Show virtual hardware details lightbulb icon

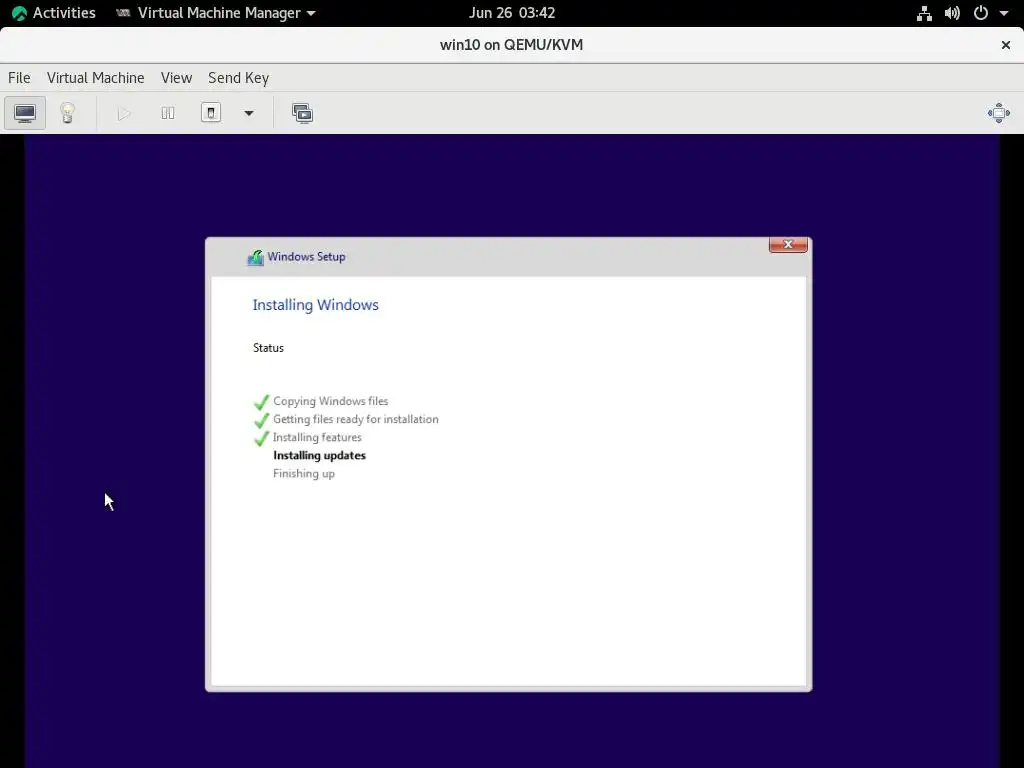coord(67,113)
